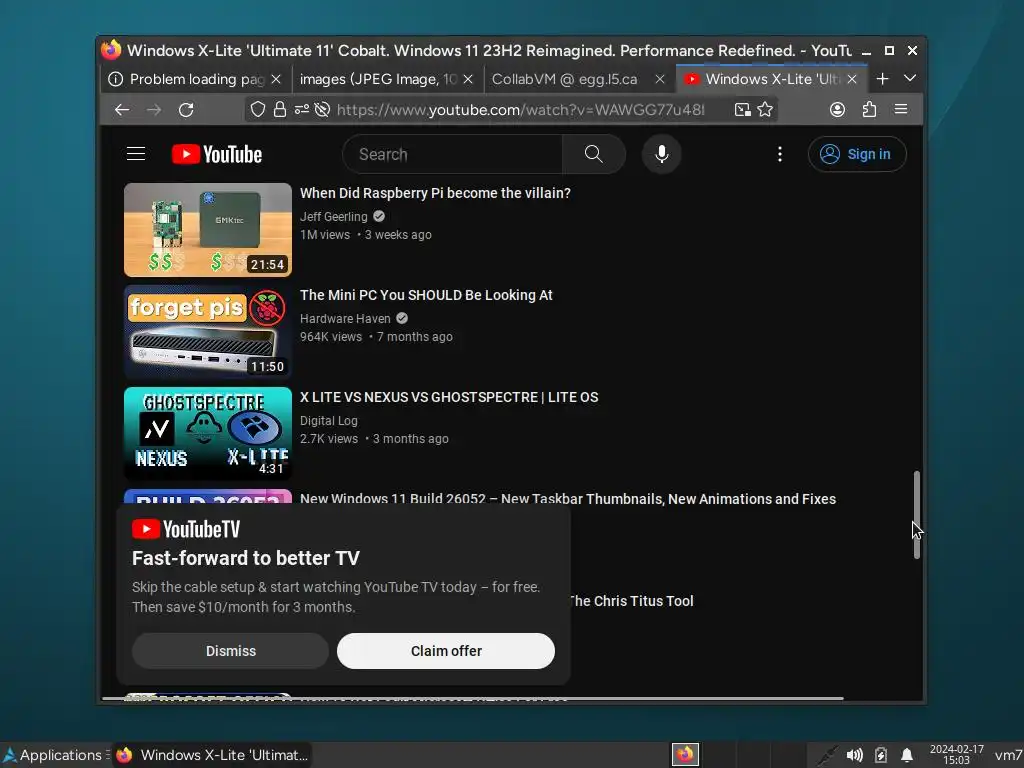Open the notifications bell tray icon
1024x768 pixels.
[907, 756]
